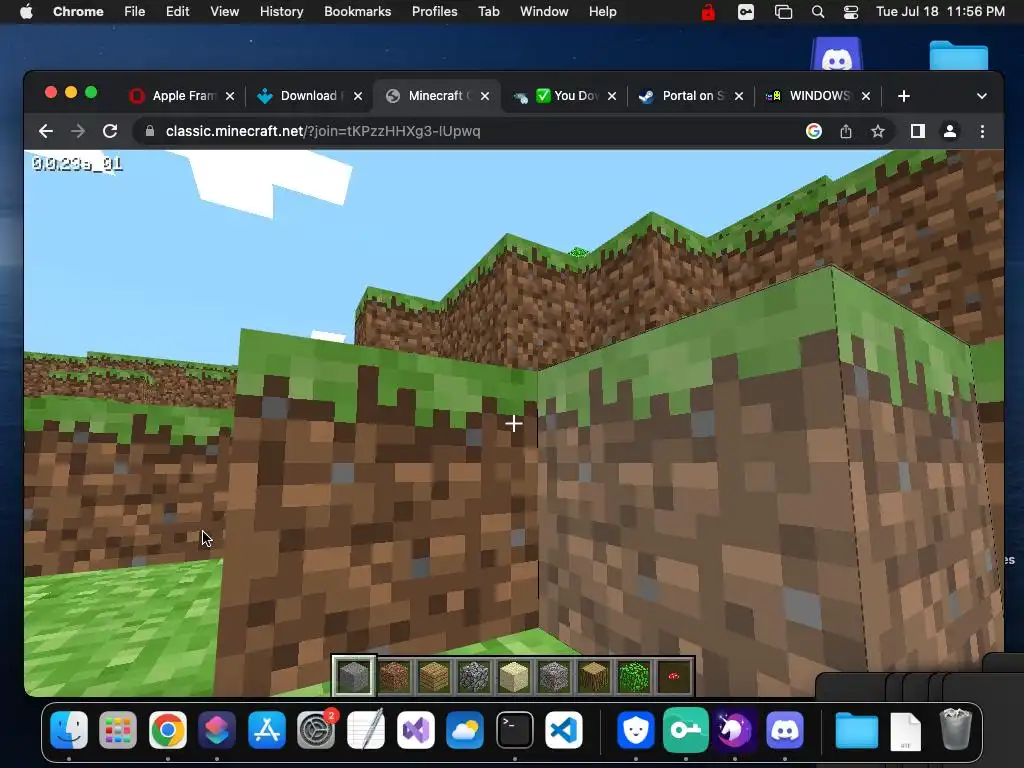Select the cobblestone block in hotbar
The width and height of the screenshot is (1024, 768).
473,676
